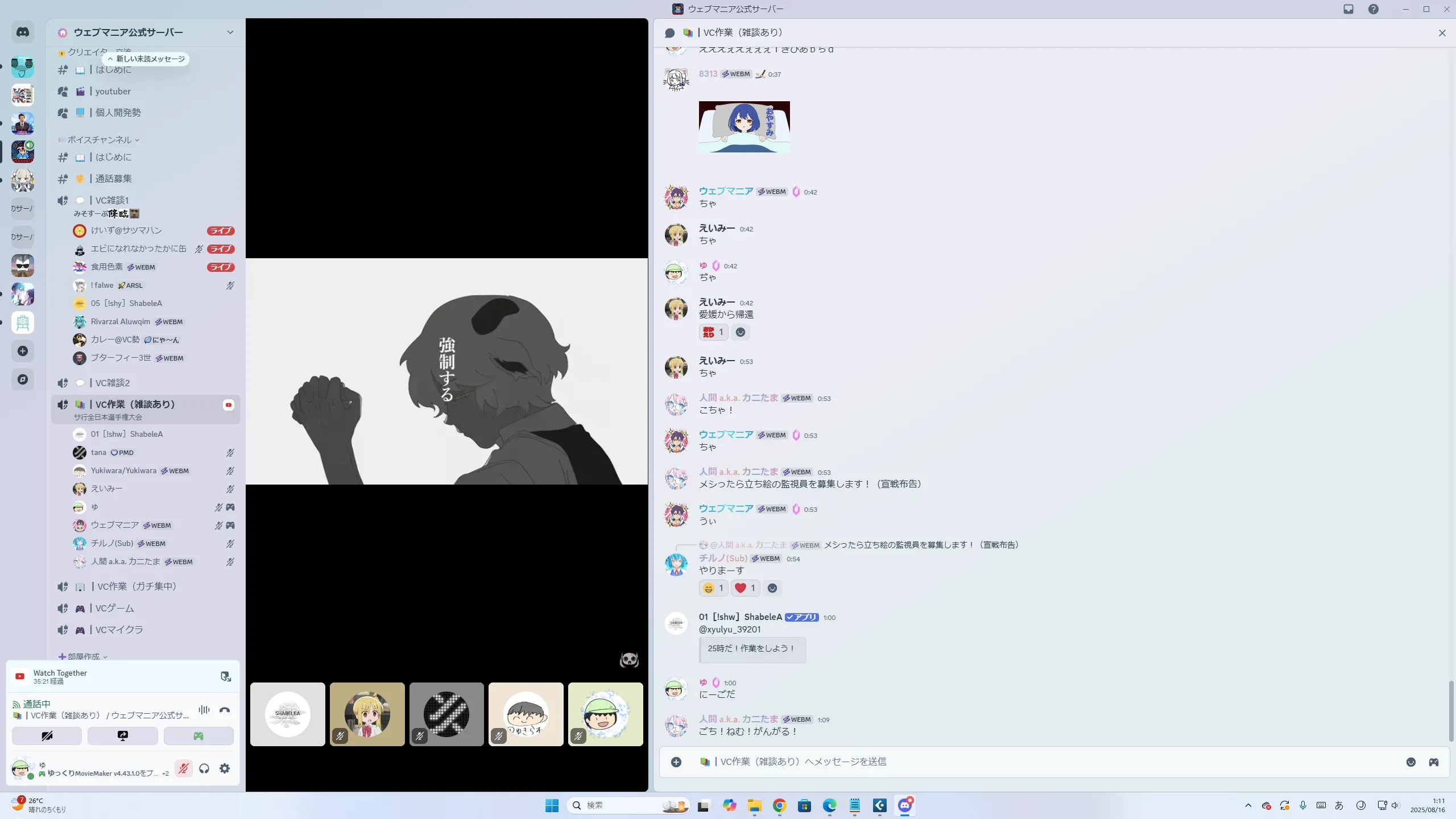
Task: Jump to 新しい未読メッセージ
Action: pos(146,59)
